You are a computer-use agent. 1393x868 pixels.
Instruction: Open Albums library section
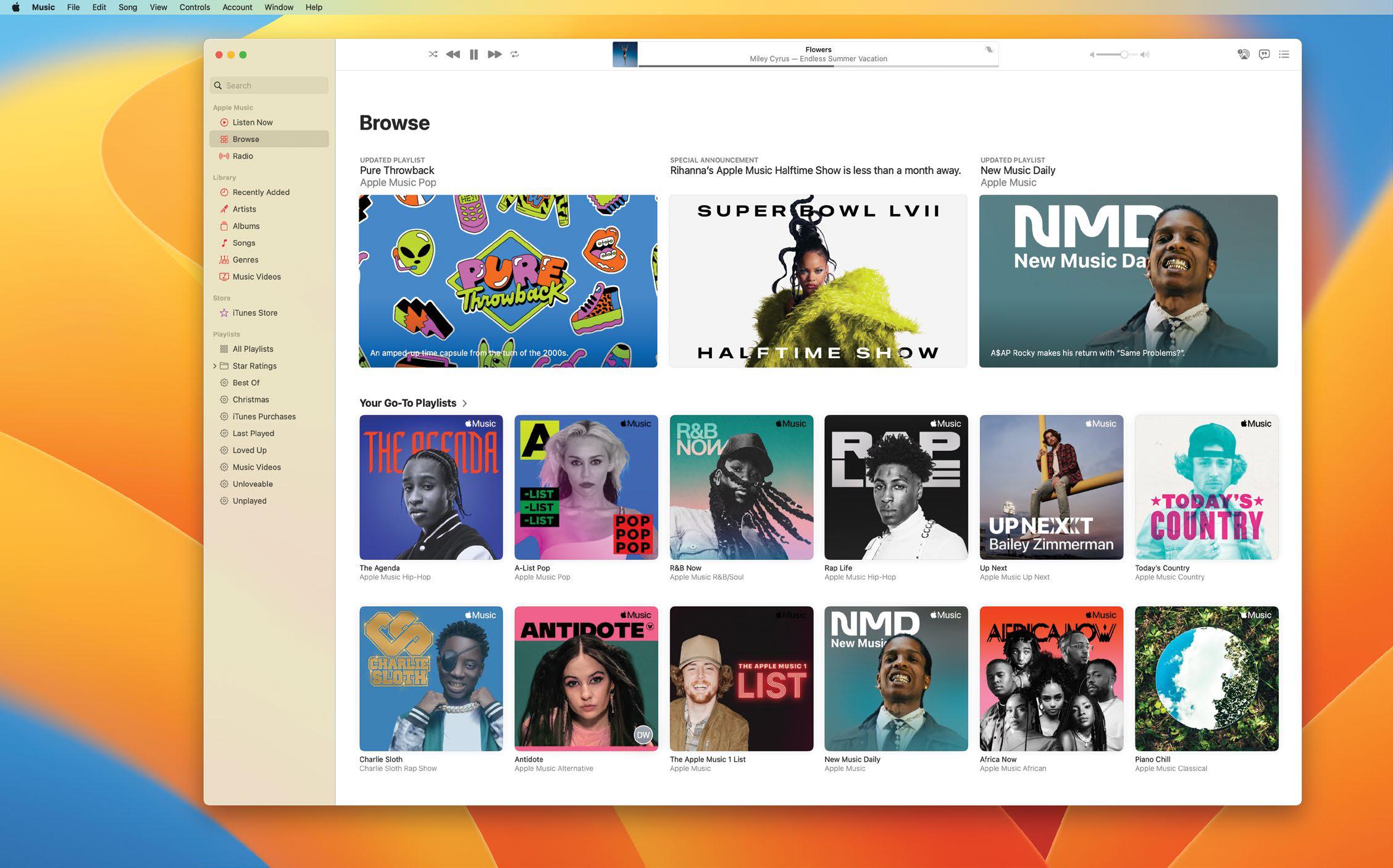click(269, 226)
